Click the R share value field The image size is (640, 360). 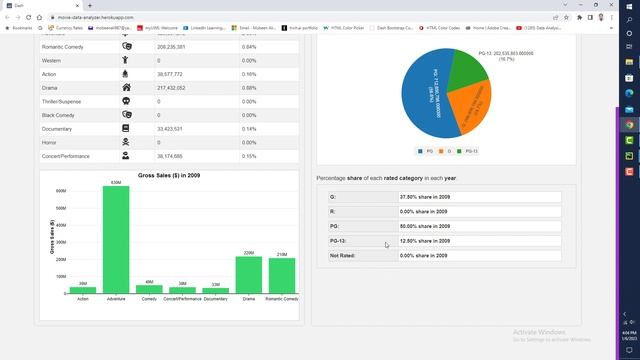click(x=480, y=211)
